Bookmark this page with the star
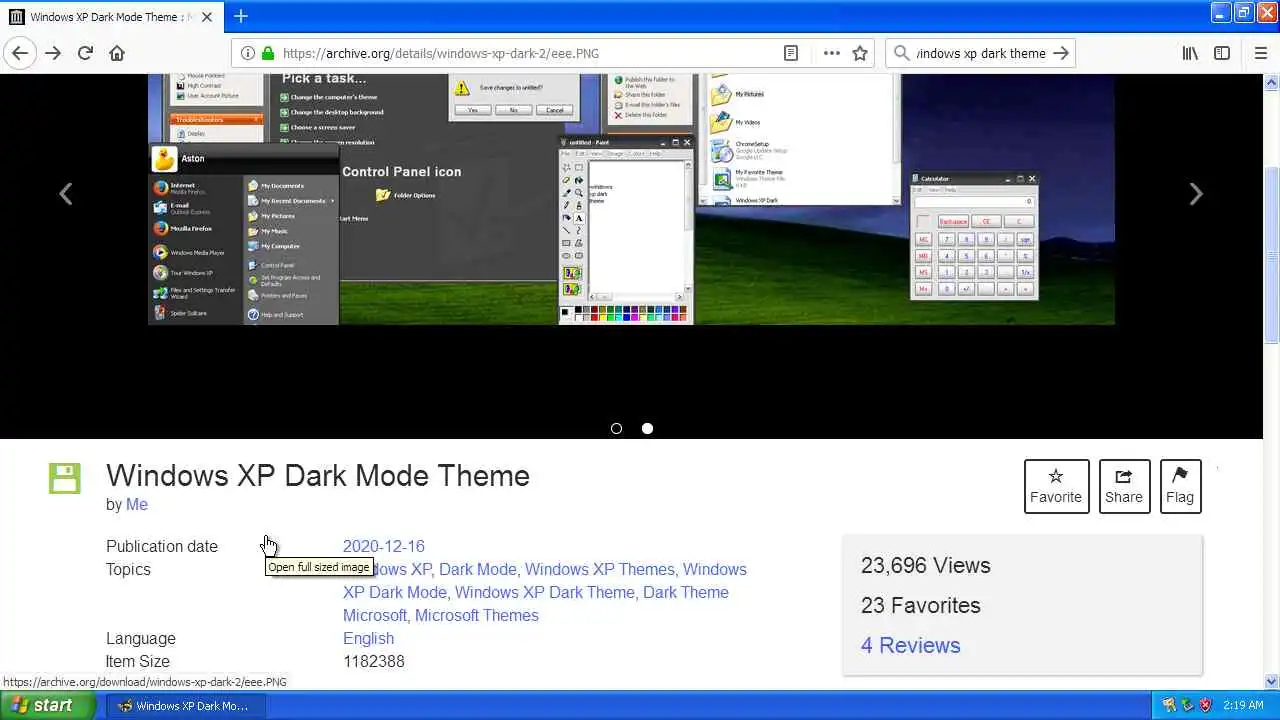 (x=860, y=53)
